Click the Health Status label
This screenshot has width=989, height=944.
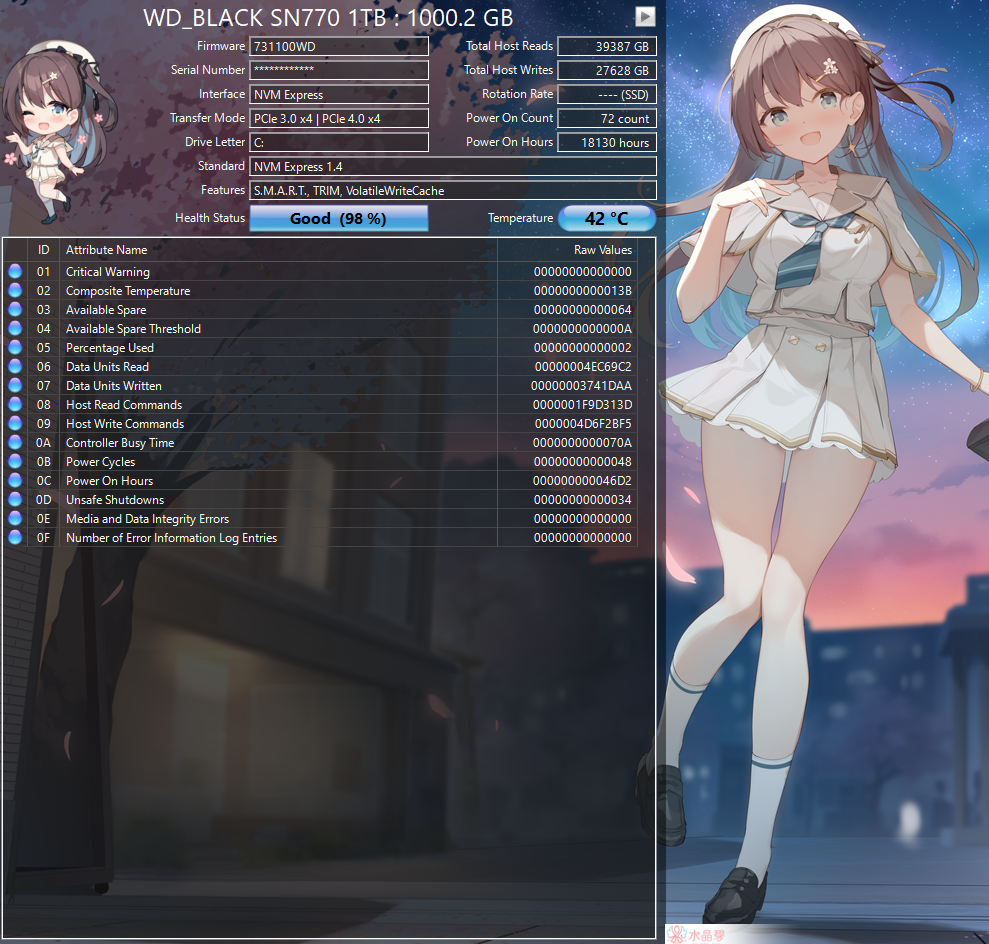point(210,218)
